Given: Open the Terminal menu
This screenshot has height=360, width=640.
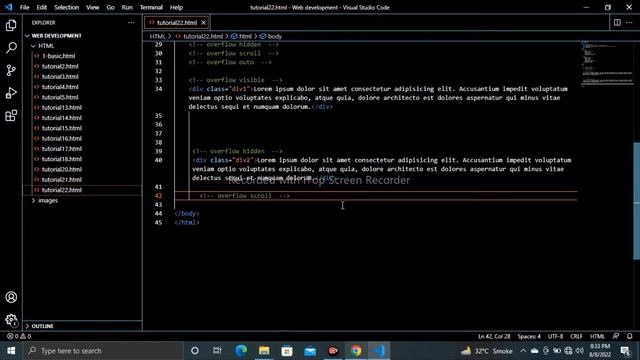Looking at the screenshot, I should pyautogui.click(x=151, y=7).
